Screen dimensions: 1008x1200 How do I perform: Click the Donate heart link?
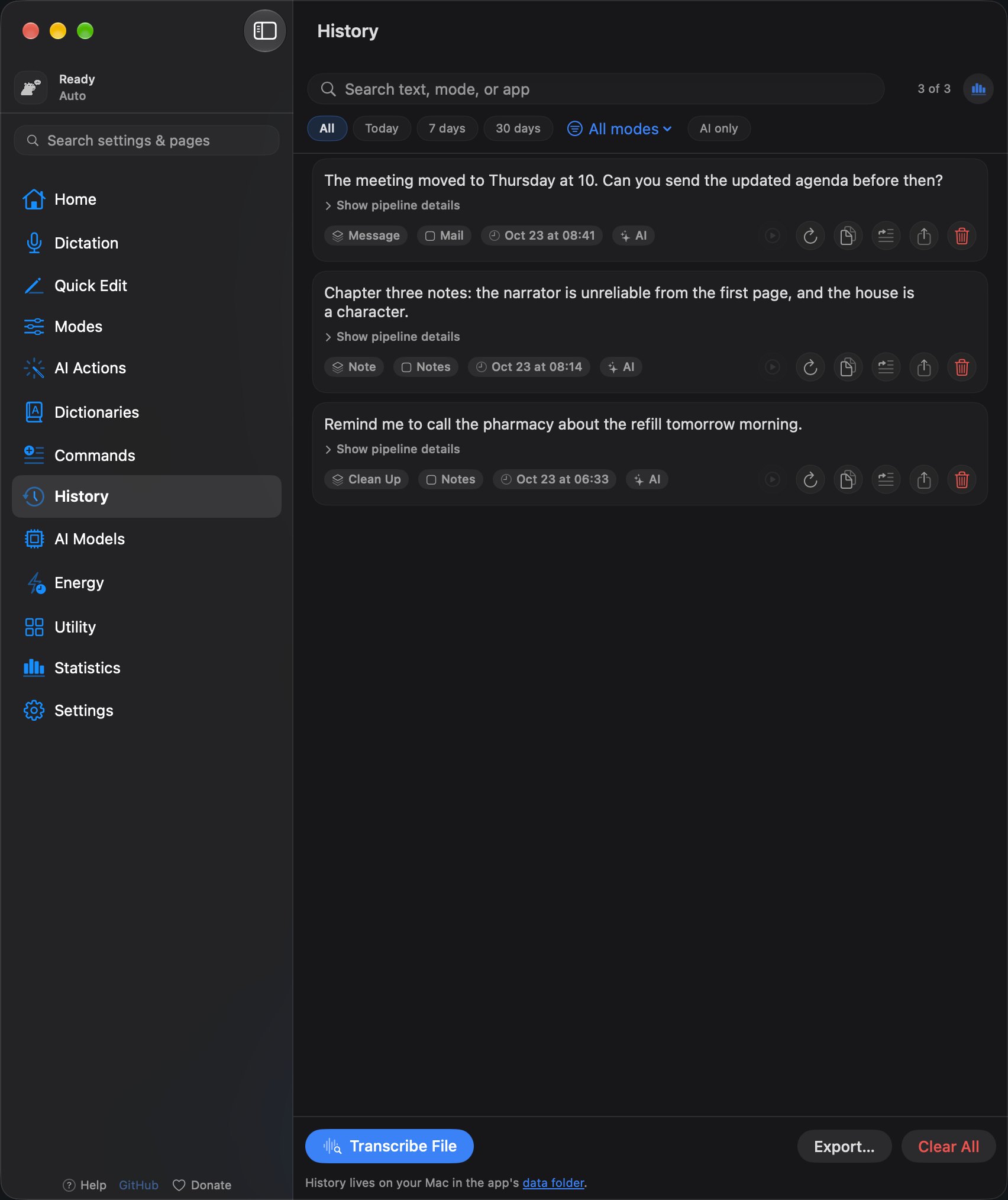click(202, 1185)
